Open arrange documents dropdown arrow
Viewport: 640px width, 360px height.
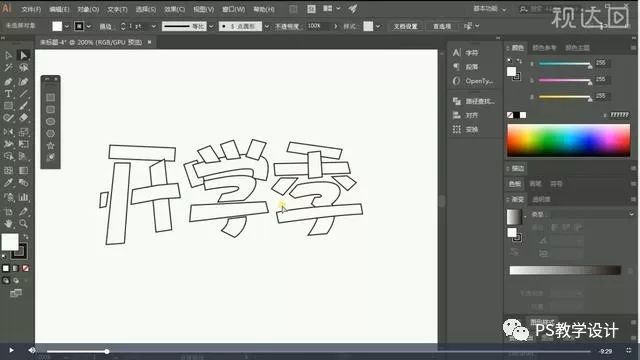point(338,8)
